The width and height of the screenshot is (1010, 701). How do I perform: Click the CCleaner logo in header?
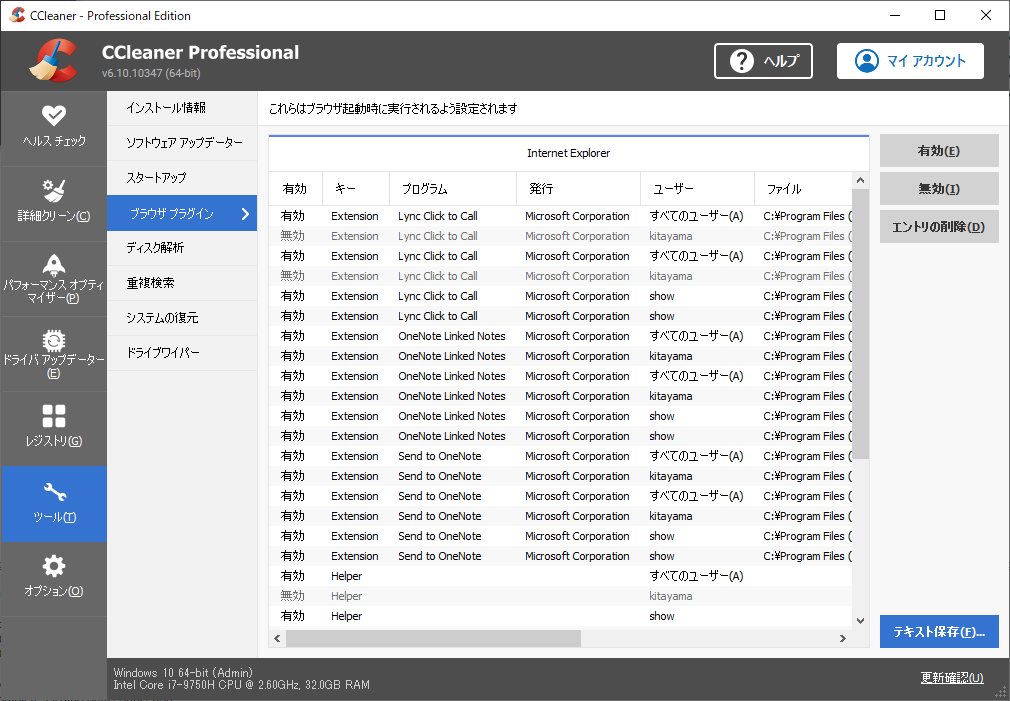(x=53, y=61)
